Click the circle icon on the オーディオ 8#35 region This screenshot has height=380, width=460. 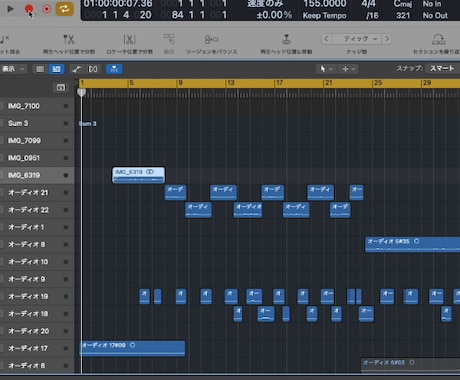pos(416,241)
